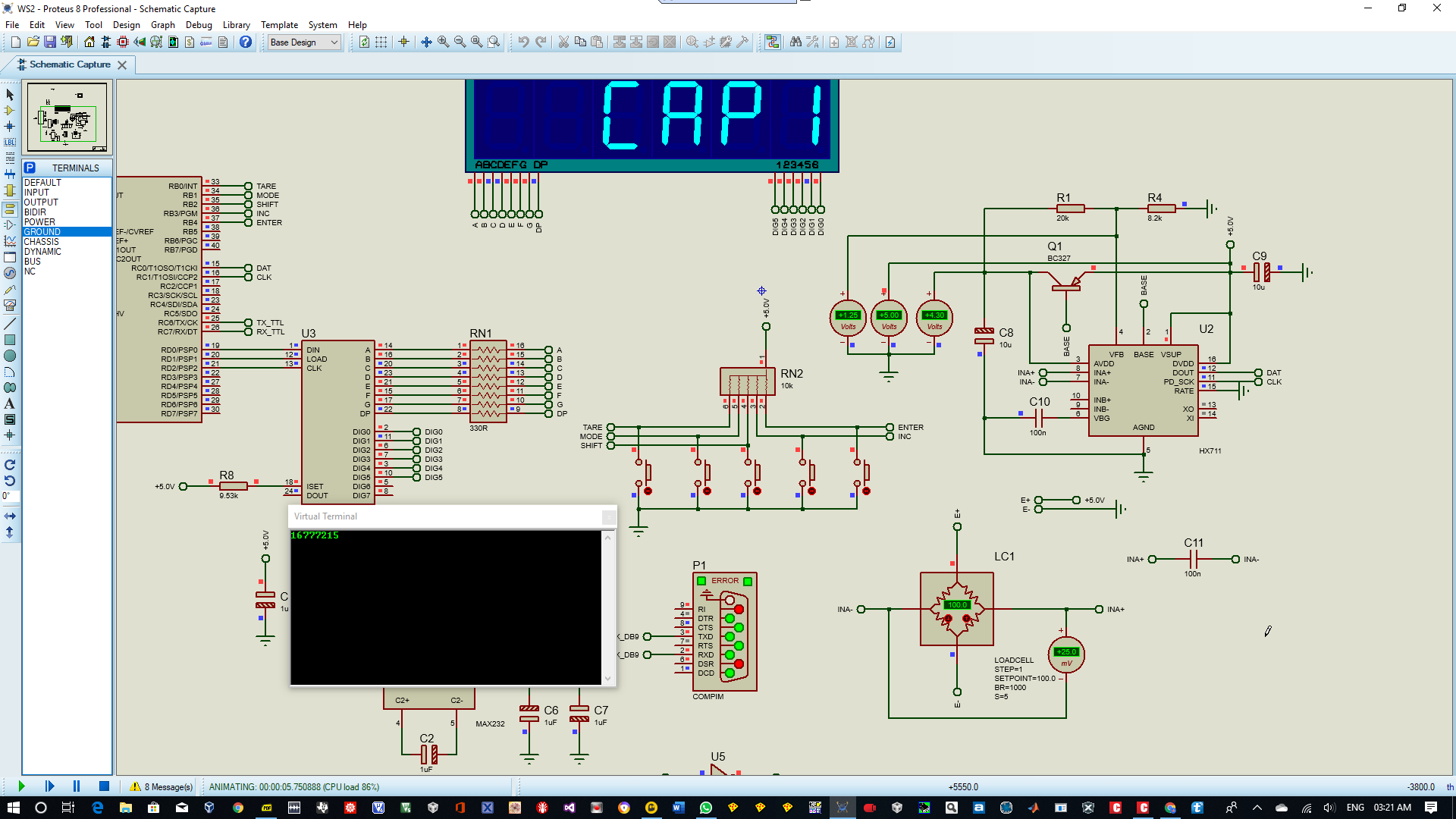
Task: Open the taskbar volume control
Action: point(1329,808)
